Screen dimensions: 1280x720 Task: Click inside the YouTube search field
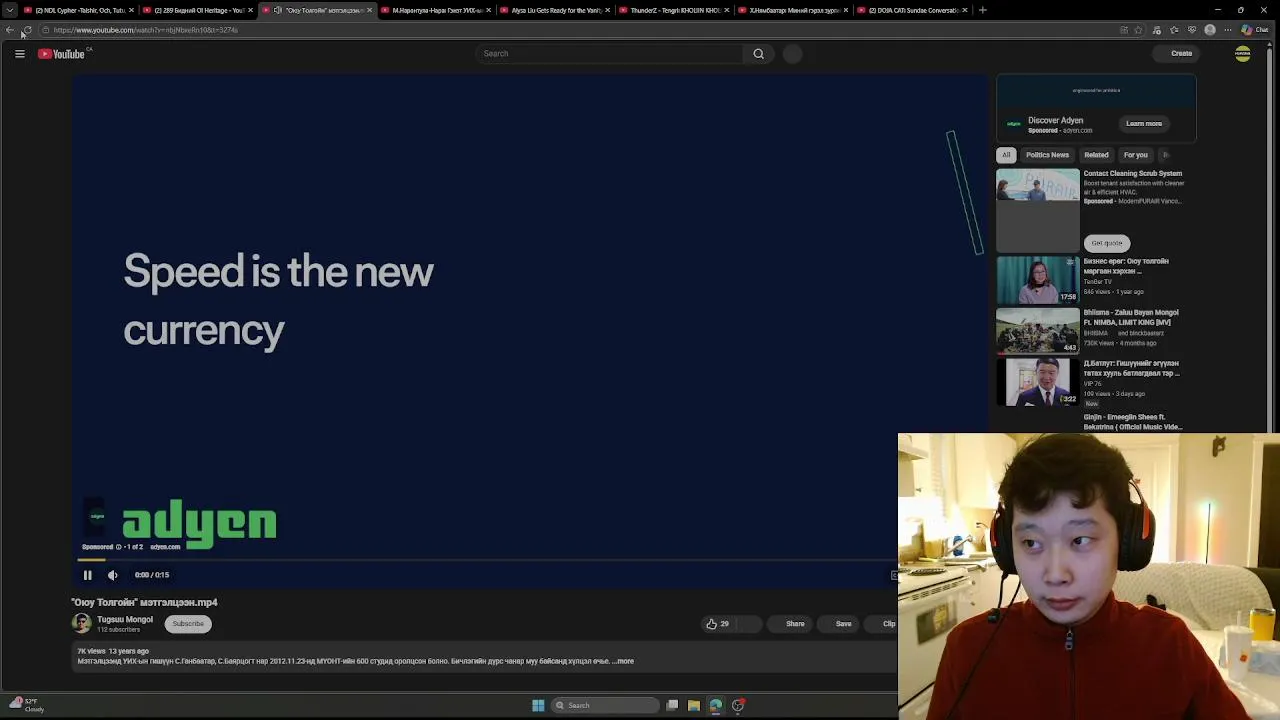pos(610,54)
